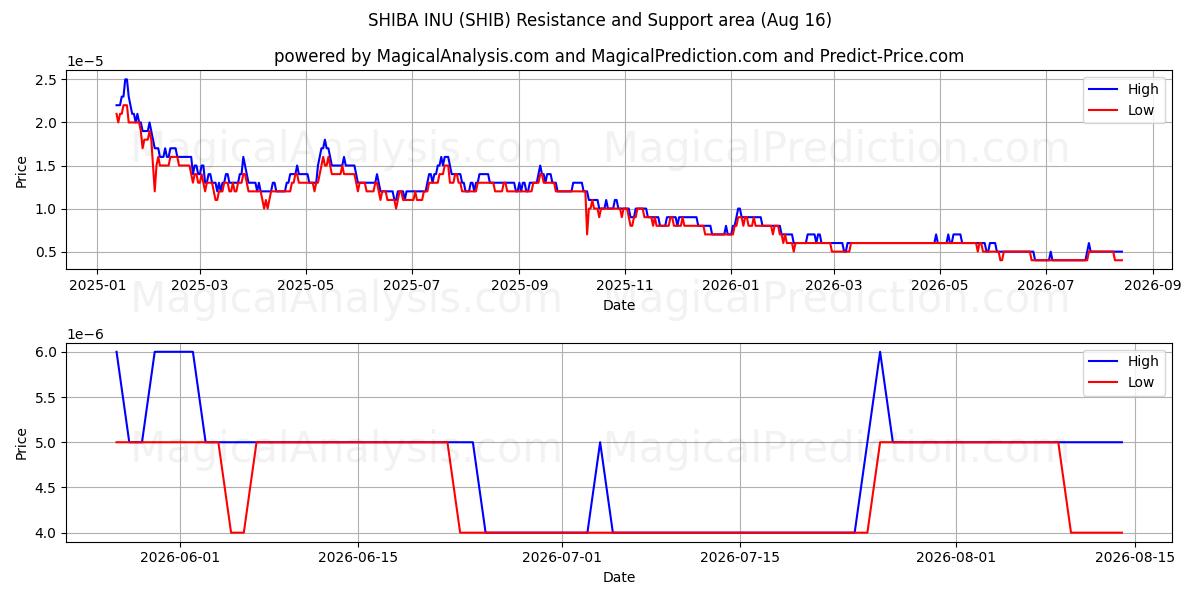Click the '2025-03' x-axis label
This screenshot has width=1200, height=600.
[200, 285]
